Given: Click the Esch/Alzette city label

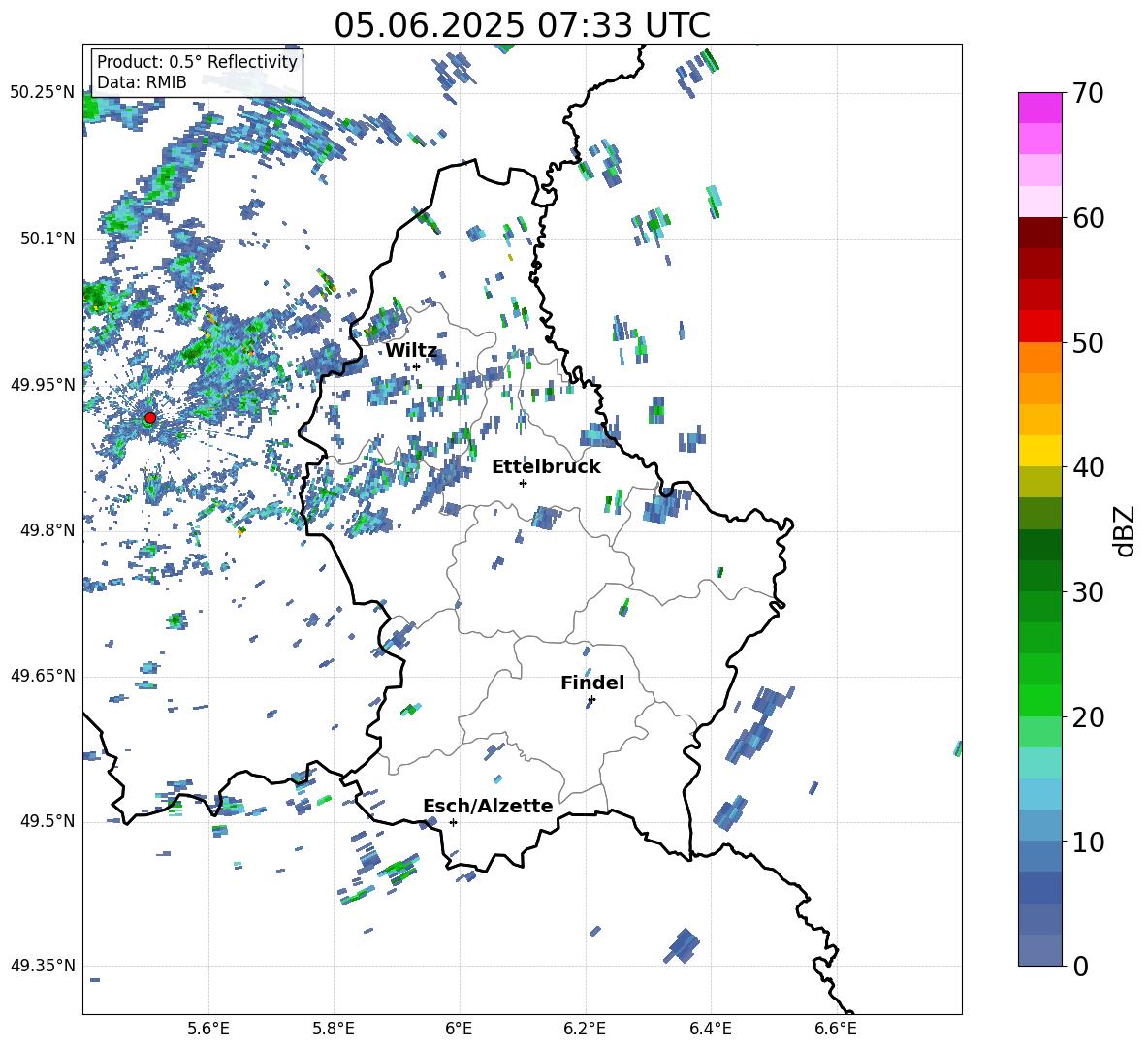Looking at the screenshot, I should tap(488, 806).
